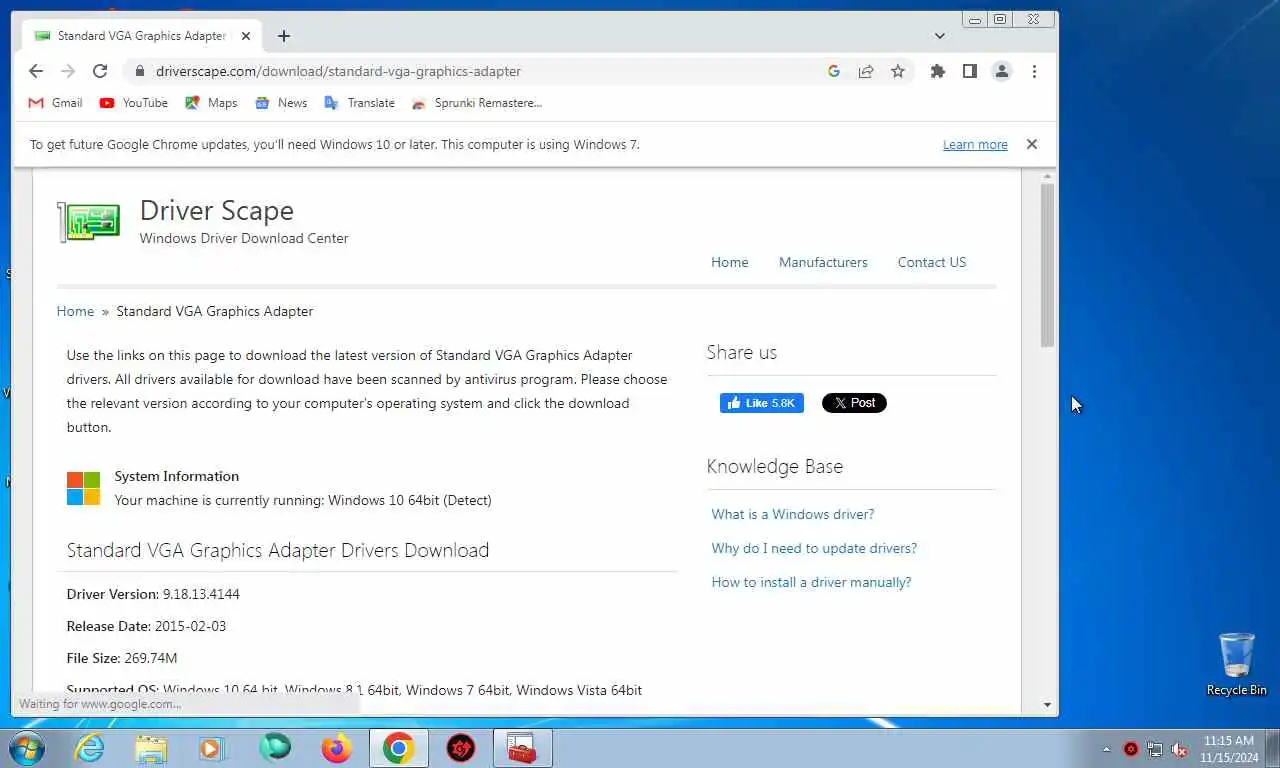The width and height of the screenshot is (1280, 768).
Task: Click the Knowledge Base heading
Action: 775,466
